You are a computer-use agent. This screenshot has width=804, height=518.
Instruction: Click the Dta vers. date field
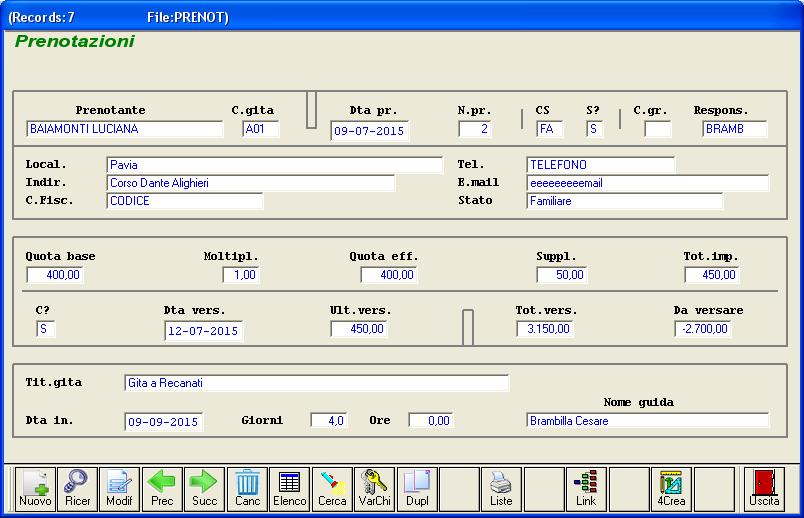(204, 331)
